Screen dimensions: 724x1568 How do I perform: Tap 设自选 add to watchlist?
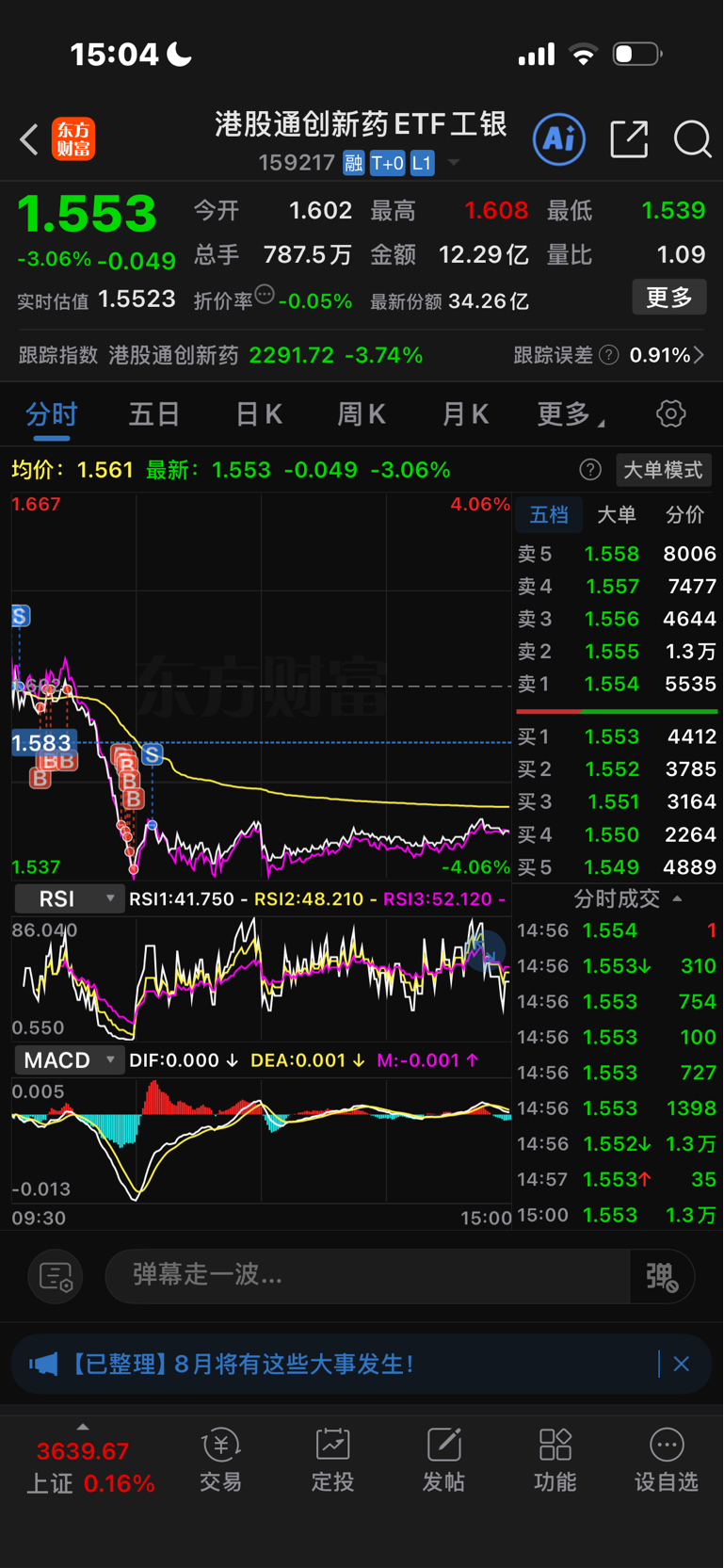[667, 1460]
